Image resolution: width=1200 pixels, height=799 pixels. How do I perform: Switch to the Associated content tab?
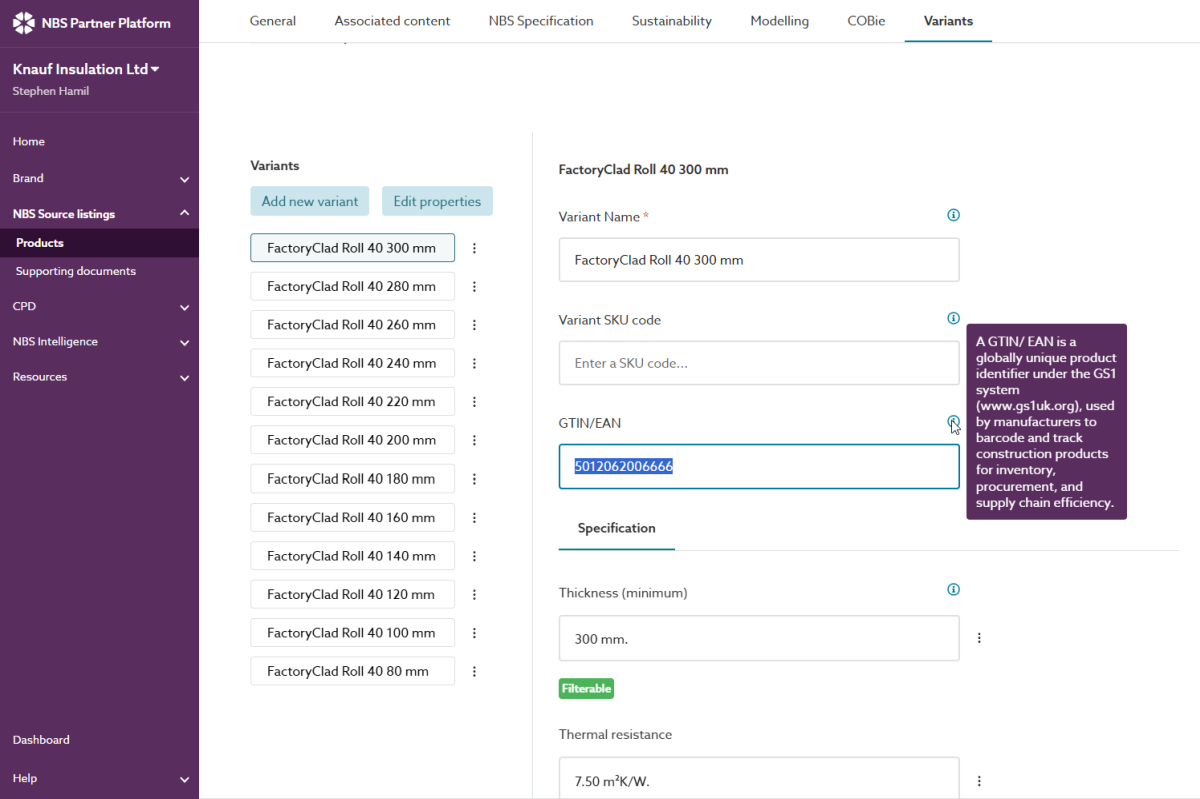(x=392, y=21)
